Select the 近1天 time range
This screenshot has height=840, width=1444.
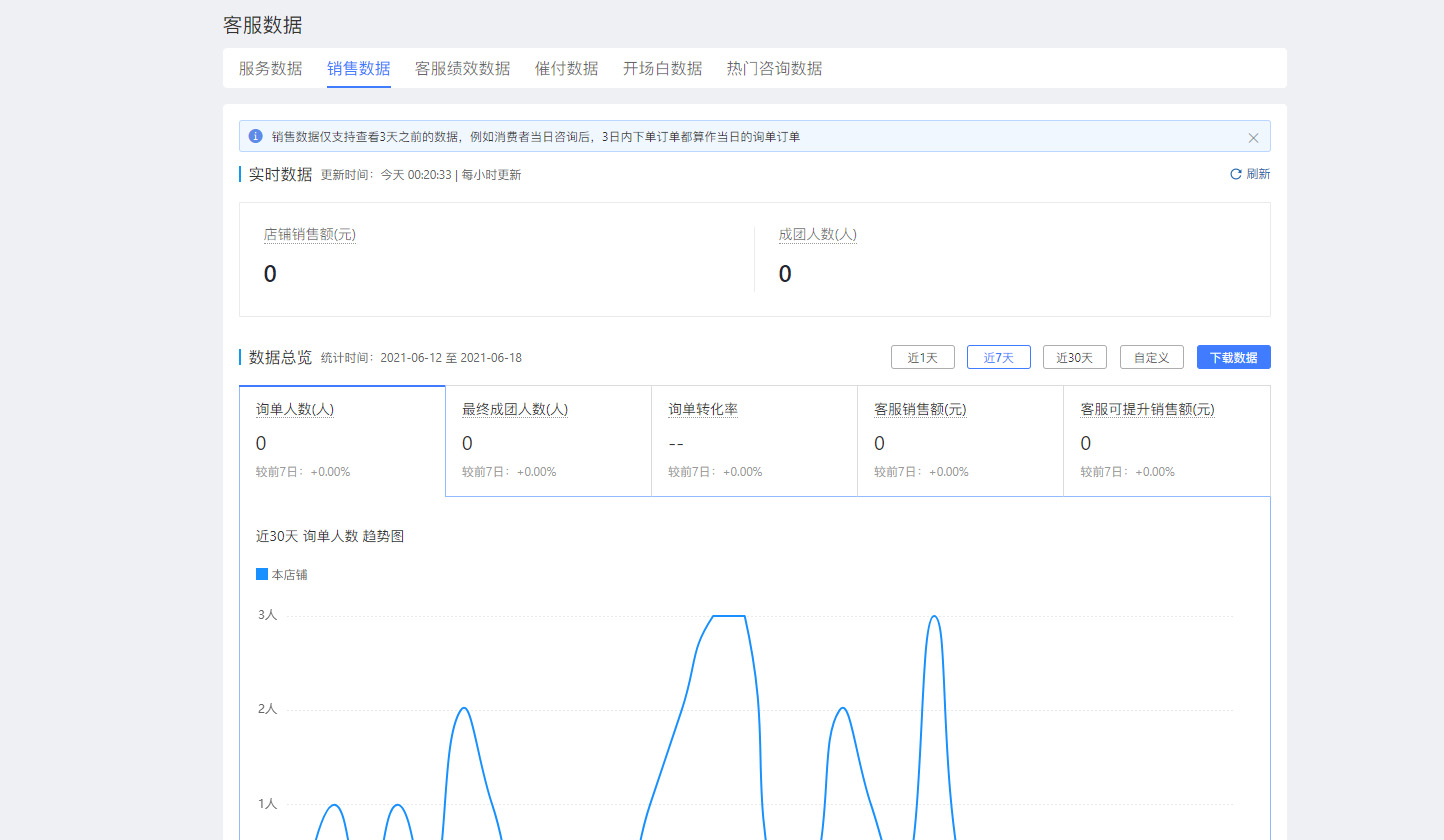(922, 356)
